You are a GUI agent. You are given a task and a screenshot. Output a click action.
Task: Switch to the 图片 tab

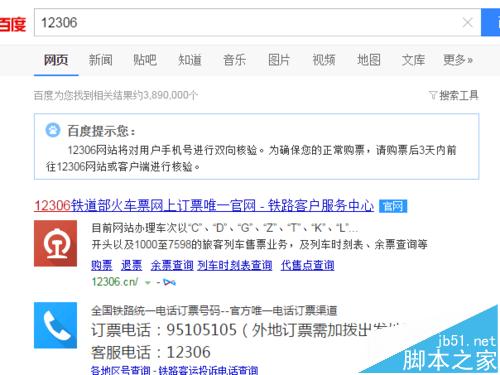pos(279,60)
